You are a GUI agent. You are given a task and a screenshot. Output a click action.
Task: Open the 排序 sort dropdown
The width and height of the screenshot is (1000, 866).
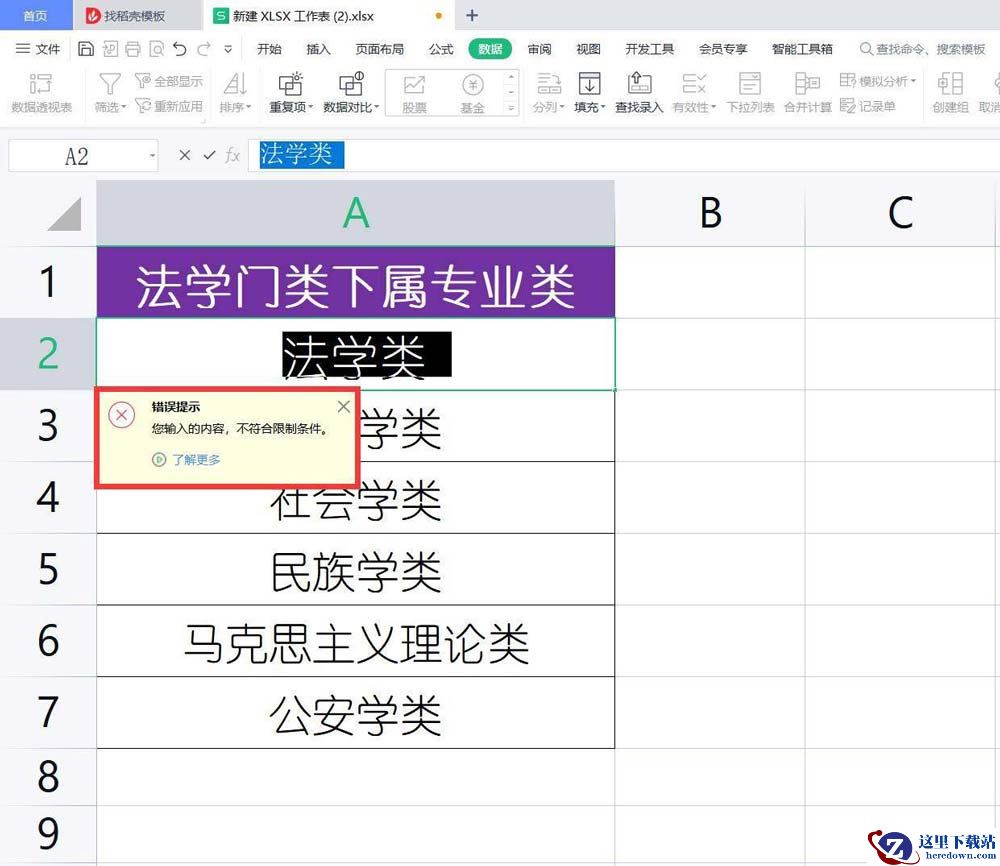235,93
